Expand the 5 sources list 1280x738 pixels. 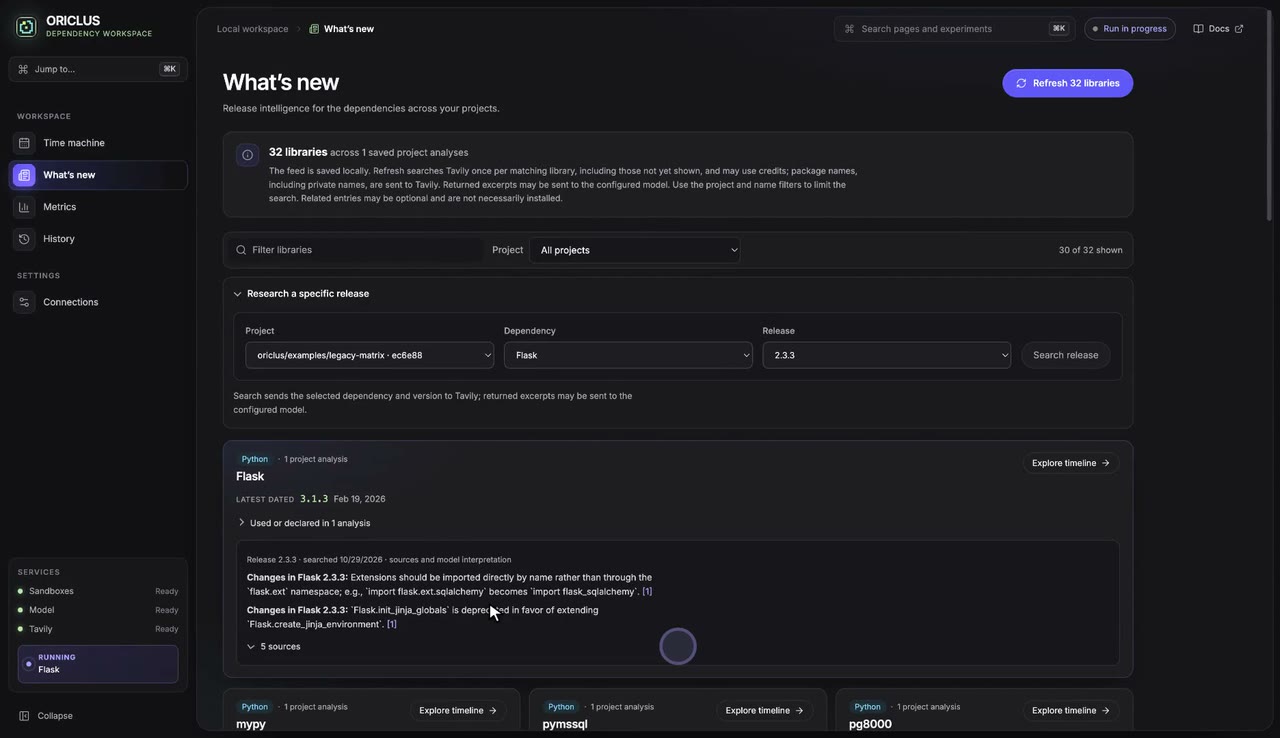[273, 647]
